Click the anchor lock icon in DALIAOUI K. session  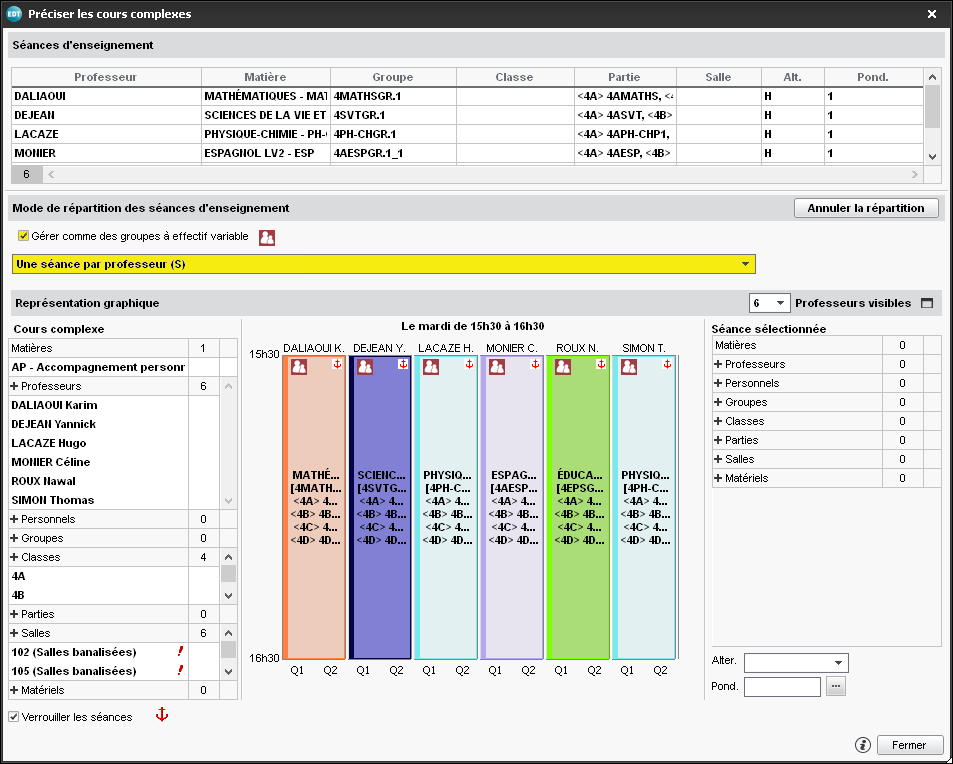point(337,364)
